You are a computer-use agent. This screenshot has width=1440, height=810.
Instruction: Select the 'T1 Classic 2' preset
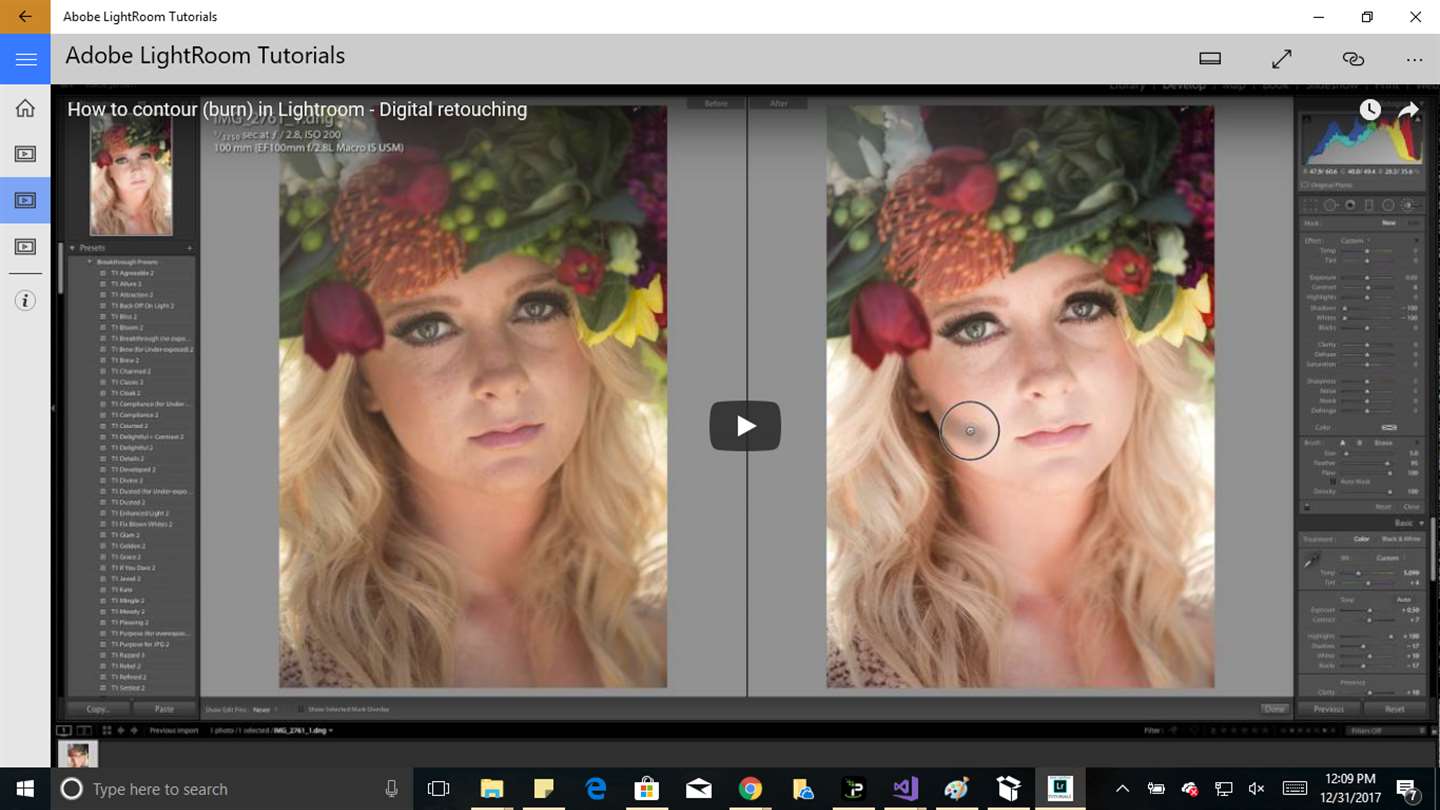[x=127, y=382]
